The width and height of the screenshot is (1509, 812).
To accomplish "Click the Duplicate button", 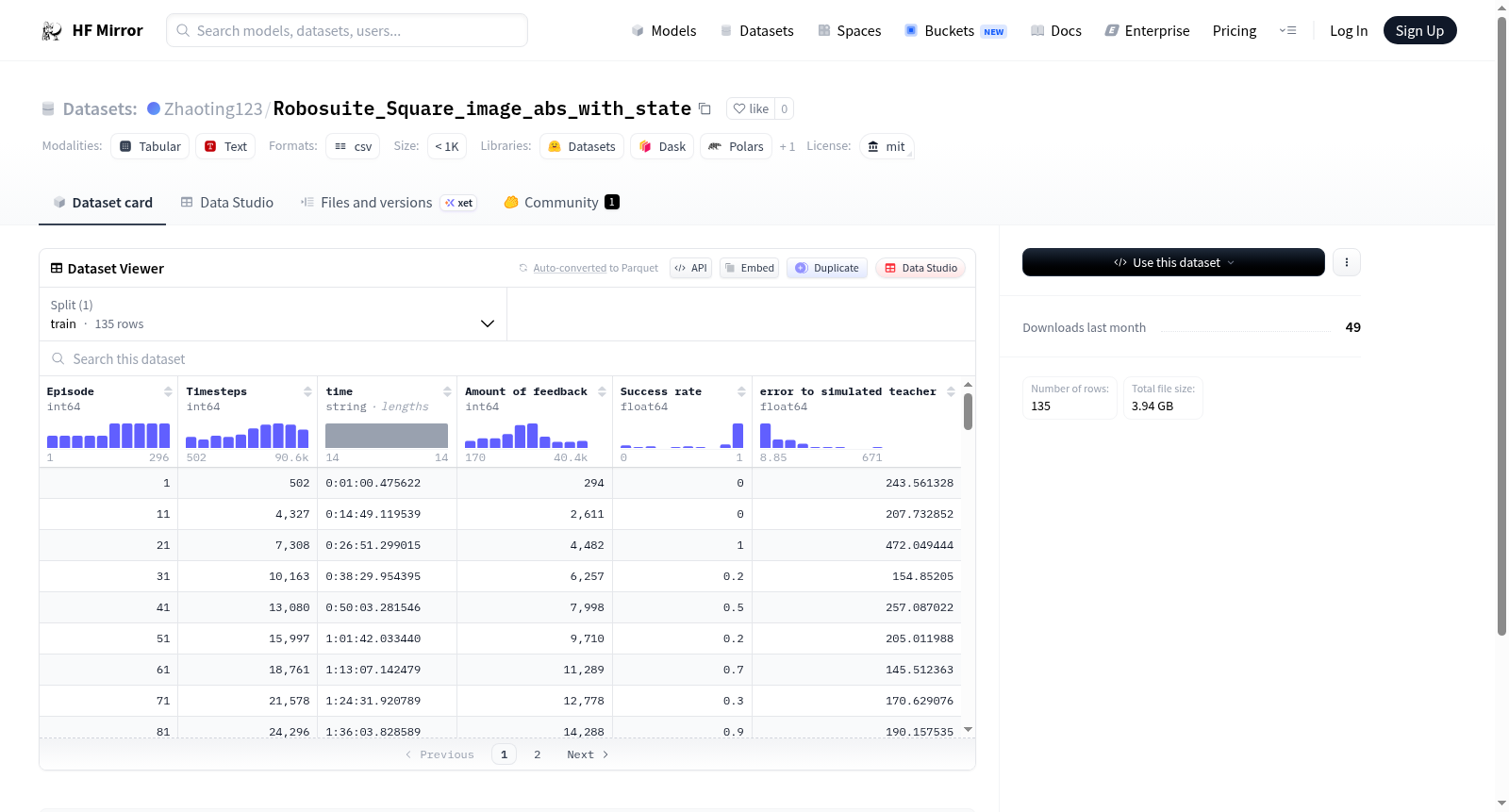I will (x=827, y=268).
